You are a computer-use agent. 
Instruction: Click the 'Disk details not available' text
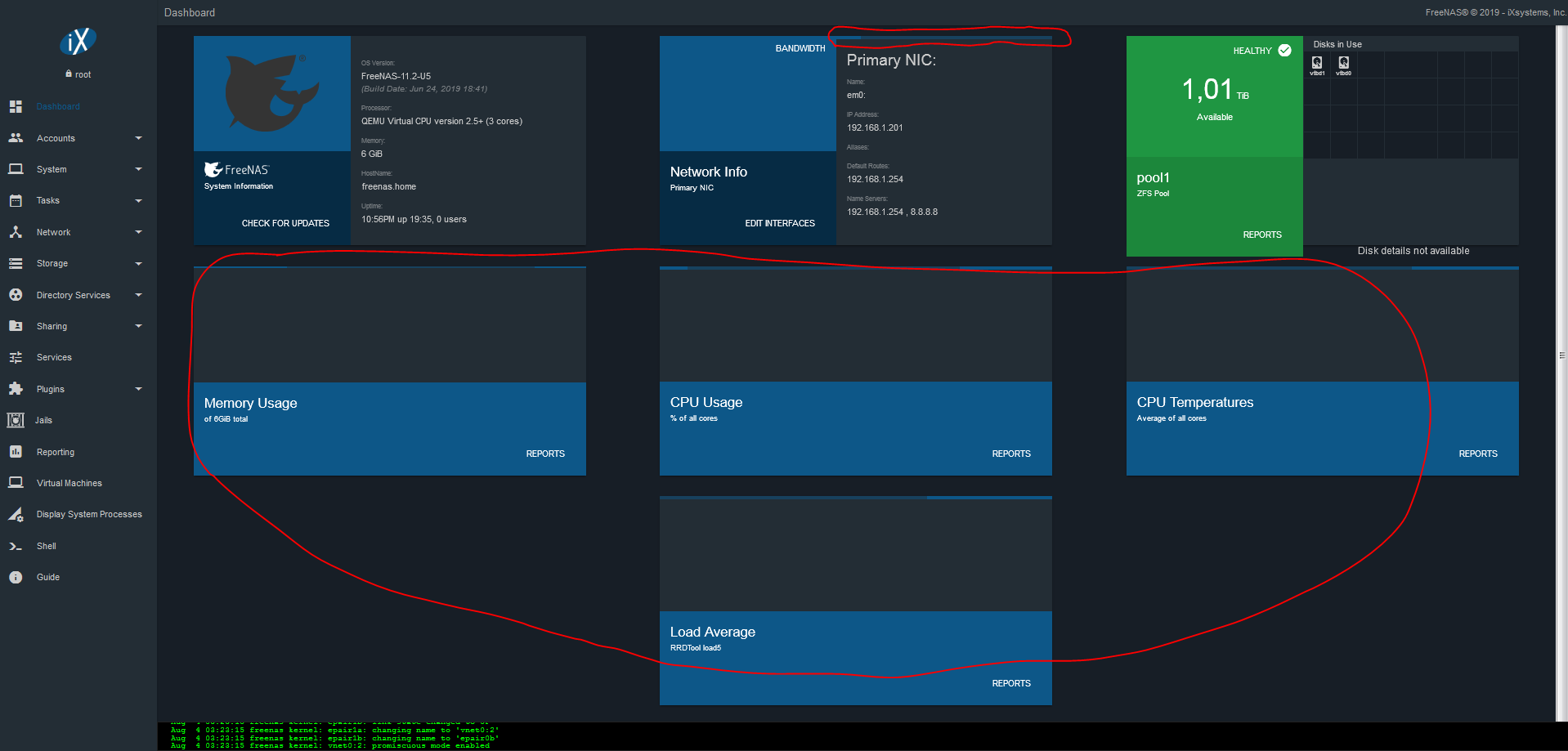[1413, 251]
